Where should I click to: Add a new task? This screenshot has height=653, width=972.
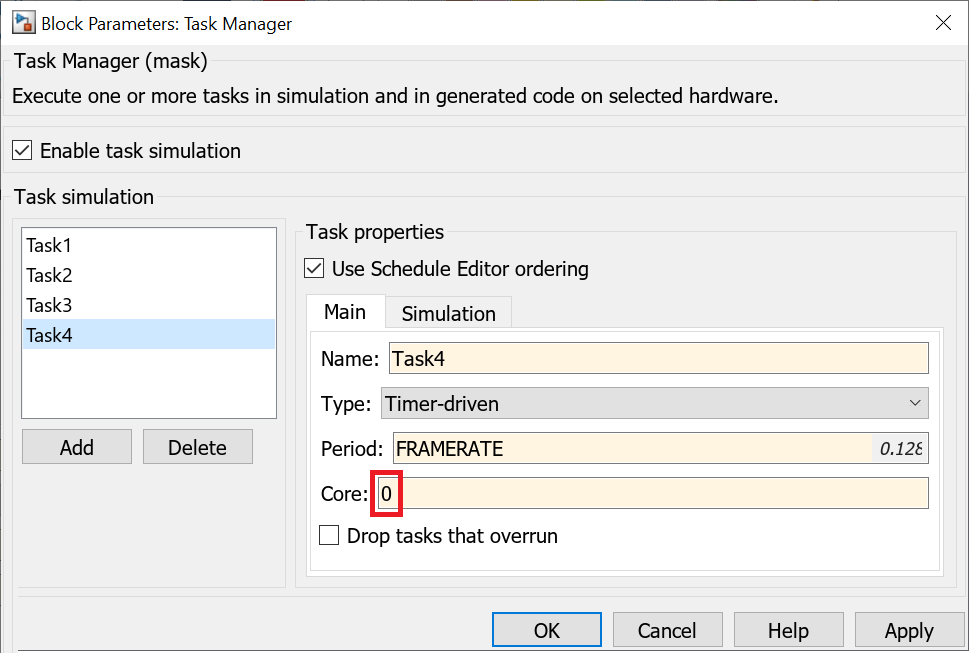pos(77,447)
